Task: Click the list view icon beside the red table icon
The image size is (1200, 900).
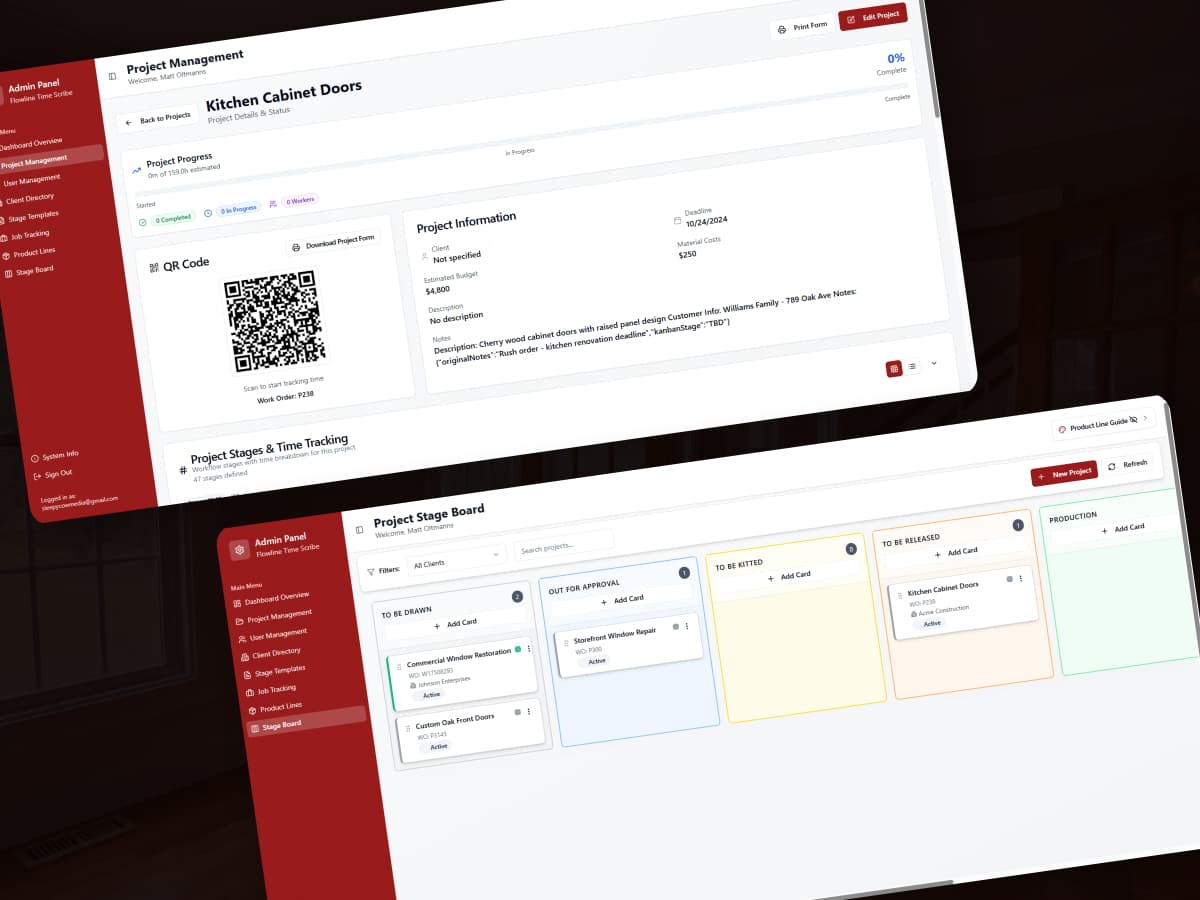Action: tap(910, 365)
